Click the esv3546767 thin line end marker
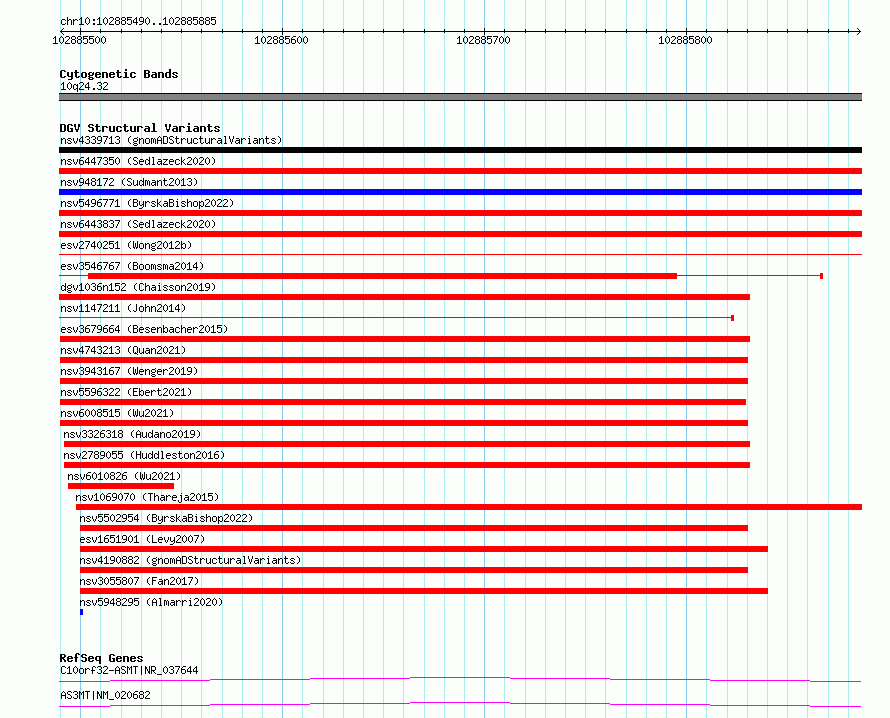The image size is (890, 718). [821, 276]
